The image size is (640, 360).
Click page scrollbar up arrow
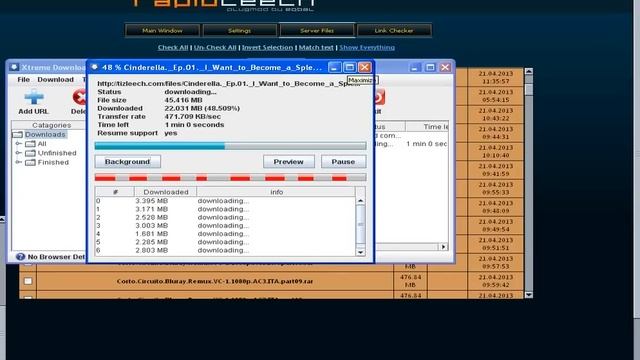(x=529, y=71)
